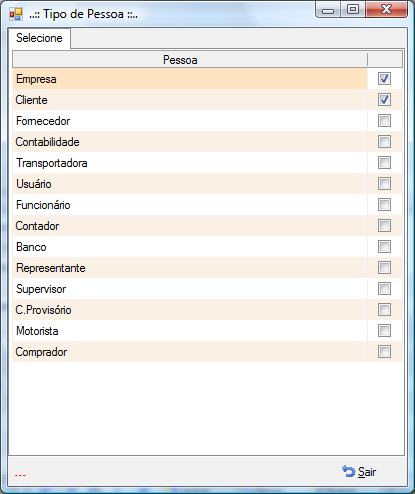Enable the Supervisor checkbox
The height and width of the screenshot is (494, 415).
pos(384,289)
